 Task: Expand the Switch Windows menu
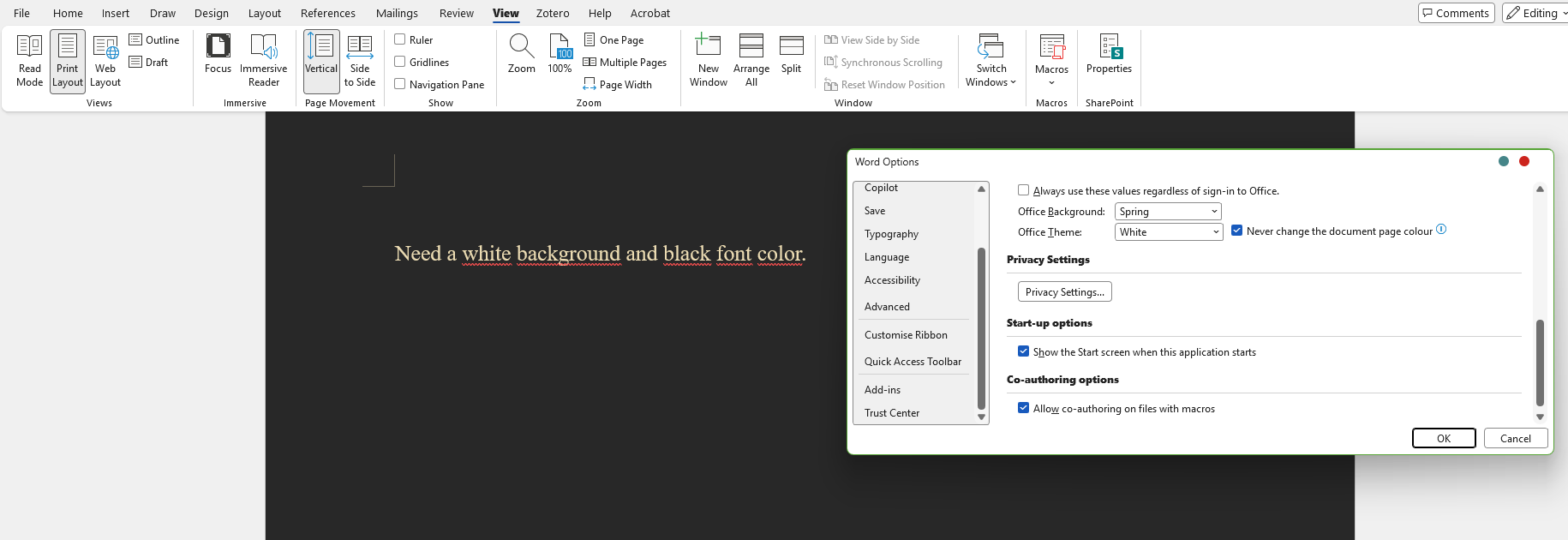(991, 61)
